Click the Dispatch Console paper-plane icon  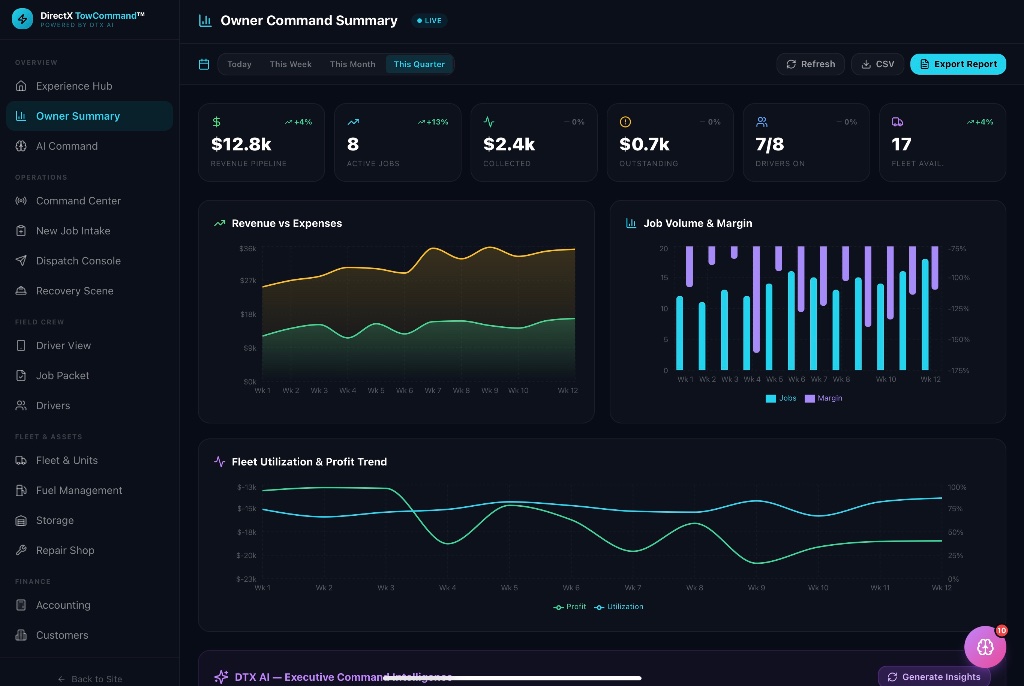21,261
